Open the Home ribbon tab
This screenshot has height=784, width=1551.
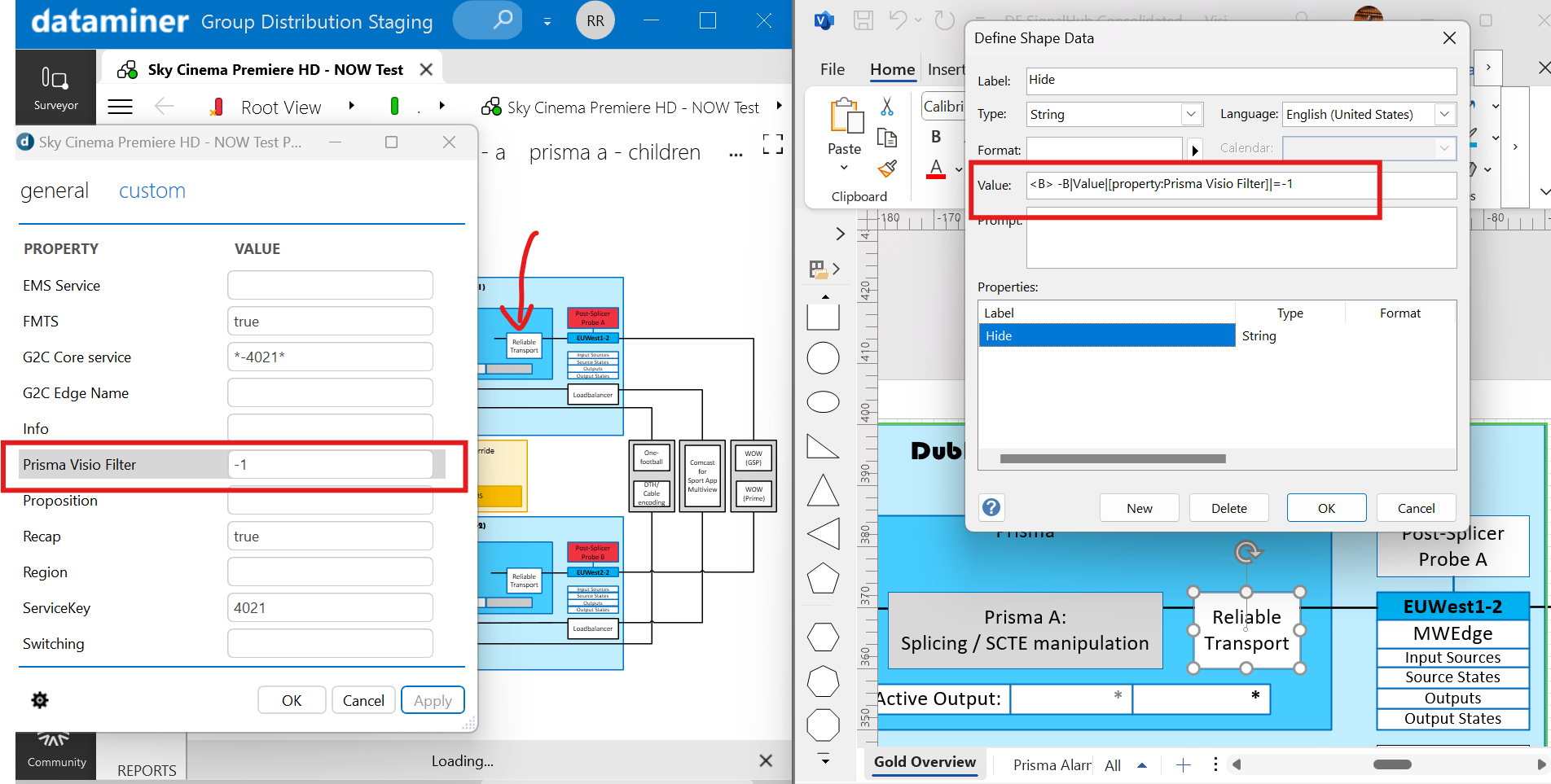pyautogui.click(x=892, y=70)
